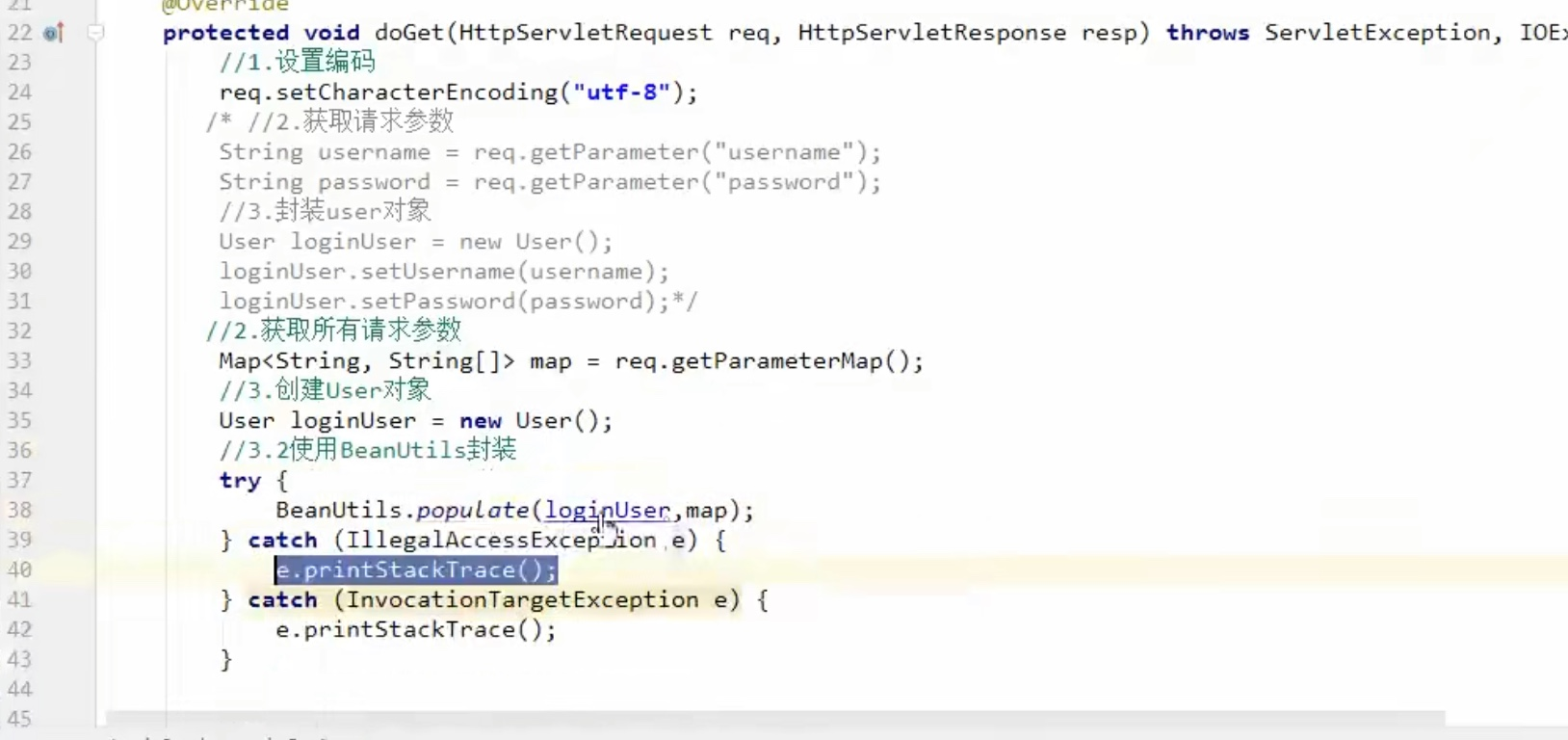Screen dimensions: 1568x740
Task: Click commented loginUser.setPassword(password) line
Action: tap(444, 302)
